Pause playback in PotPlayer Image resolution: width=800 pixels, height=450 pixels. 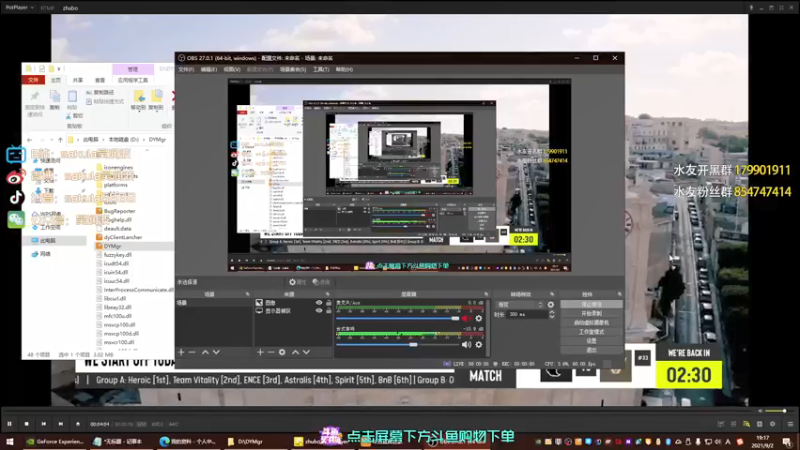pos(9,423)
